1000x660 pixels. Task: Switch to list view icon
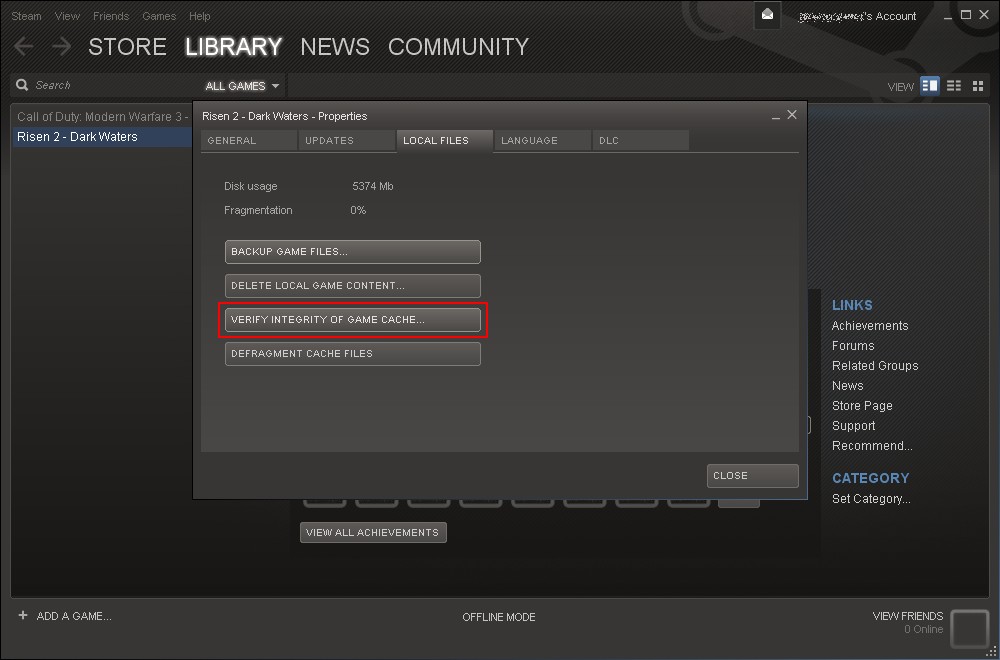point(953,86)
